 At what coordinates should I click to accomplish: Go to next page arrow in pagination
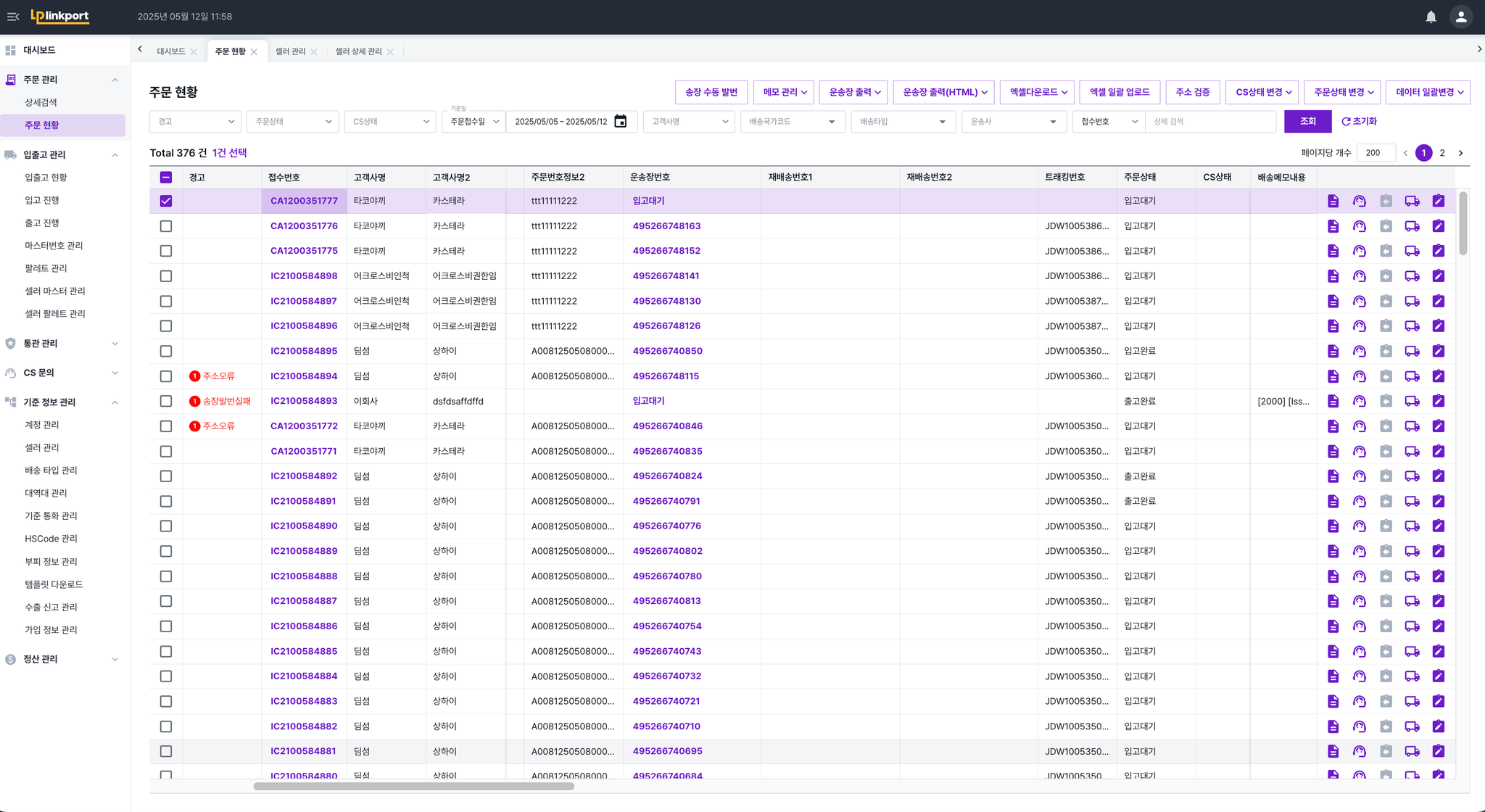[x=1460, y=153]
